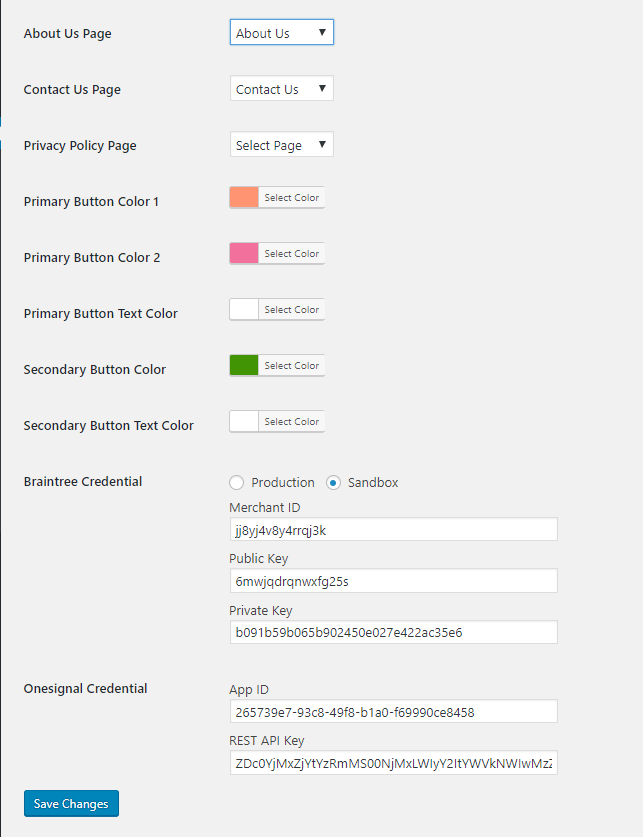Open the About Us Page dropdown
Viewport: 643px width, 837px height.
coord(281,31)
